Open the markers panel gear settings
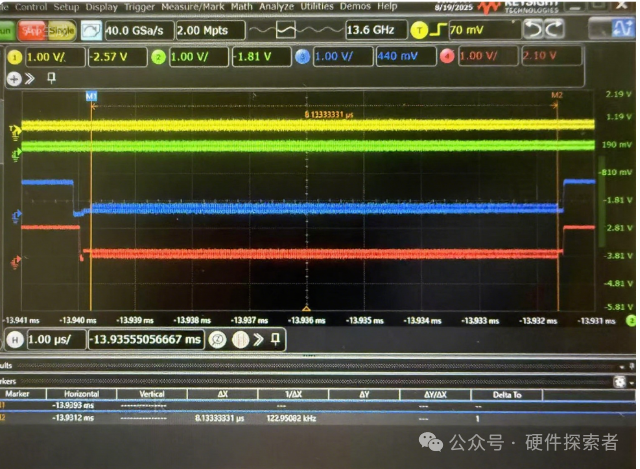Image resolution: width=640 pixels, height=469 pixels. (x=620, y=382)
